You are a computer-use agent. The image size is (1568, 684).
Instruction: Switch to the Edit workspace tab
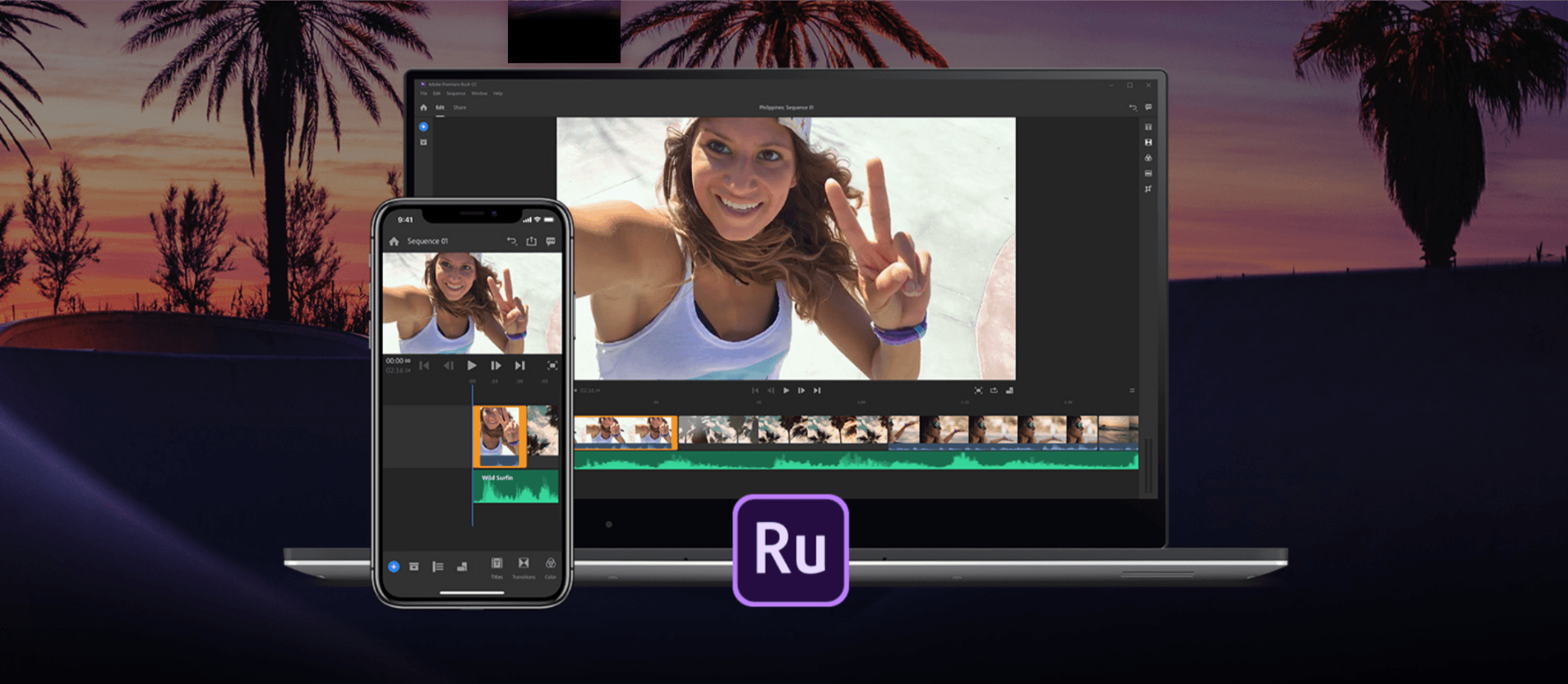click(x=440, y=107)
